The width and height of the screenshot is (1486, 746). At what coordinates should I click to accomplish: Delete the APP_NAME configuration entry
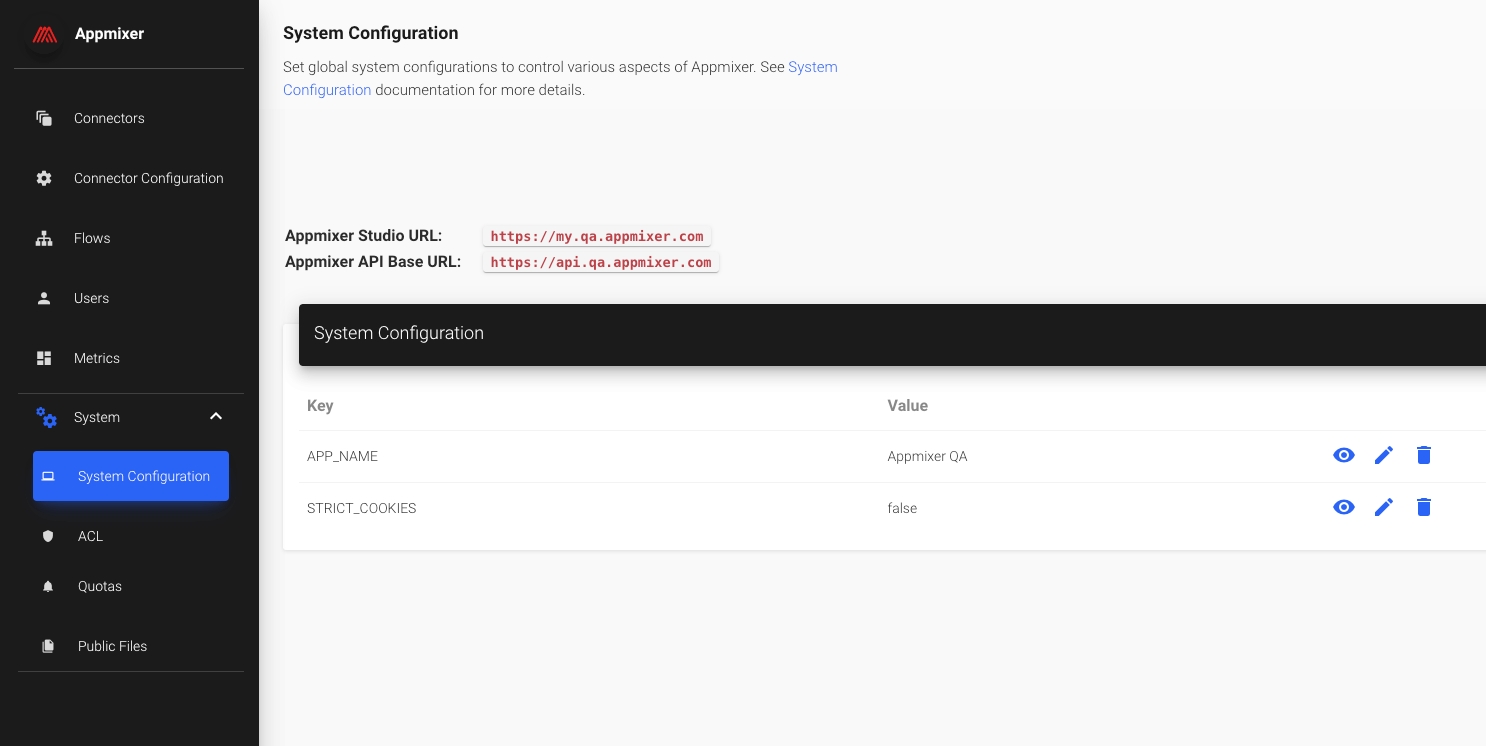coord(1424,456)
